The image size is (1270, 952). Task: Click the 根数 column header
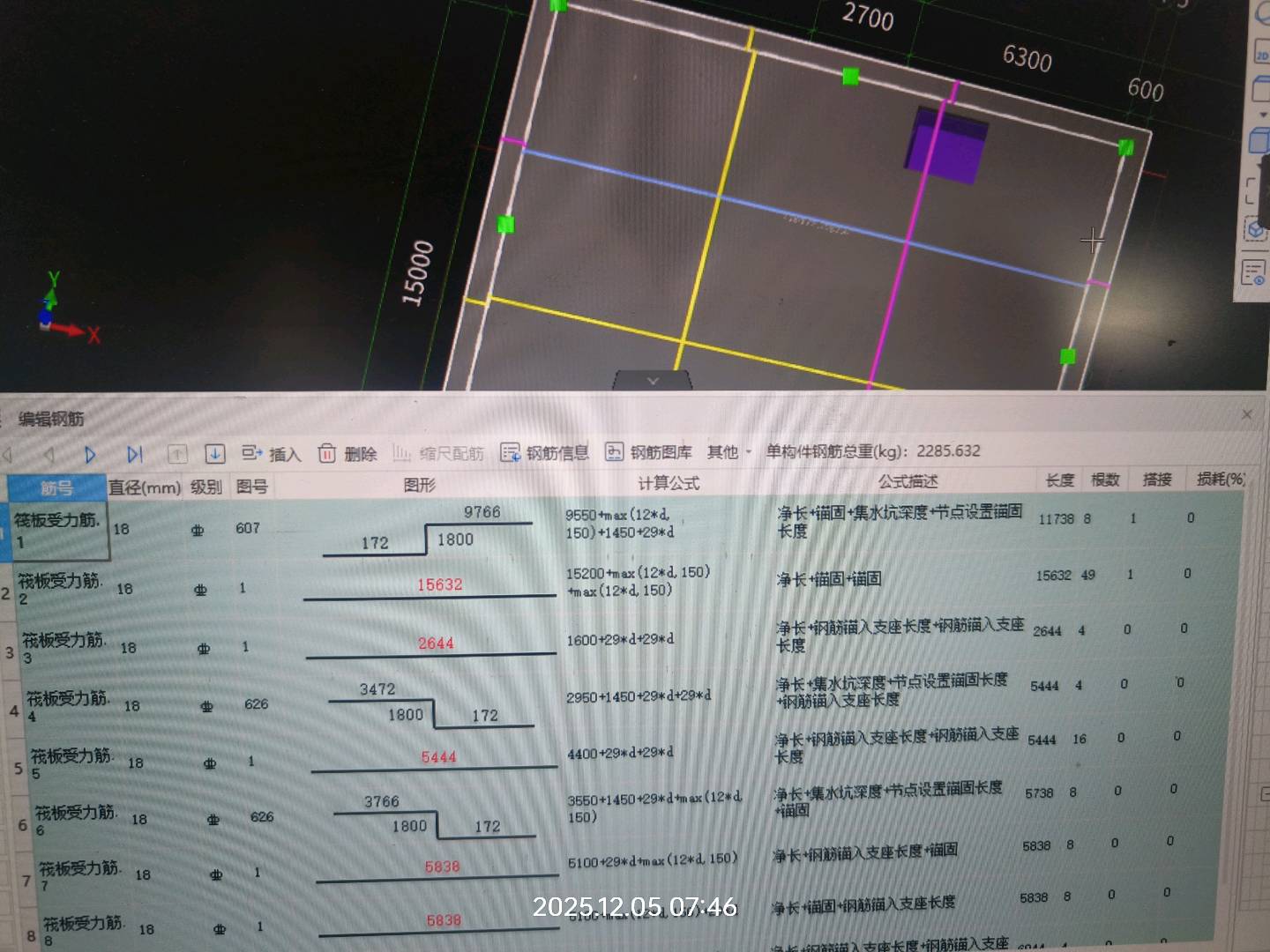click(1105, 480)
